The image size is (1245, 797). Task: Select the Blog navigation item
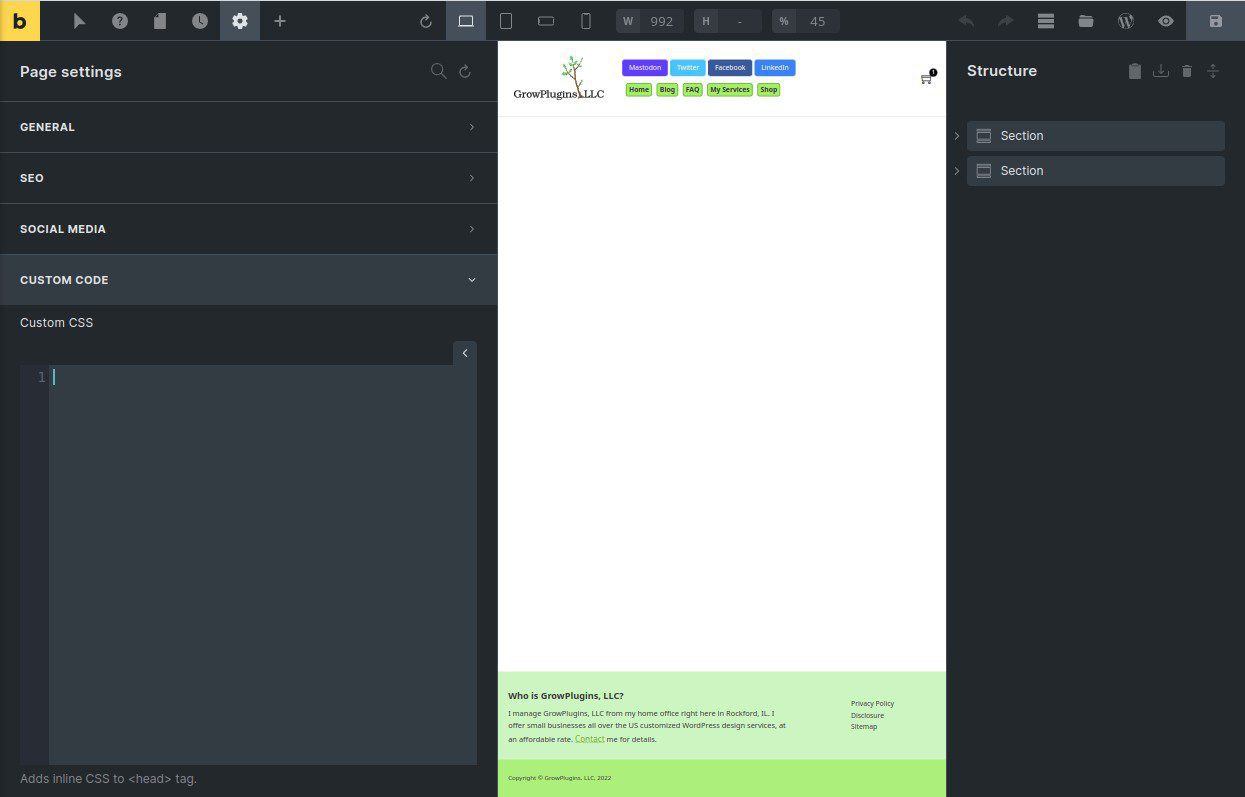click(x=666, y=89)
